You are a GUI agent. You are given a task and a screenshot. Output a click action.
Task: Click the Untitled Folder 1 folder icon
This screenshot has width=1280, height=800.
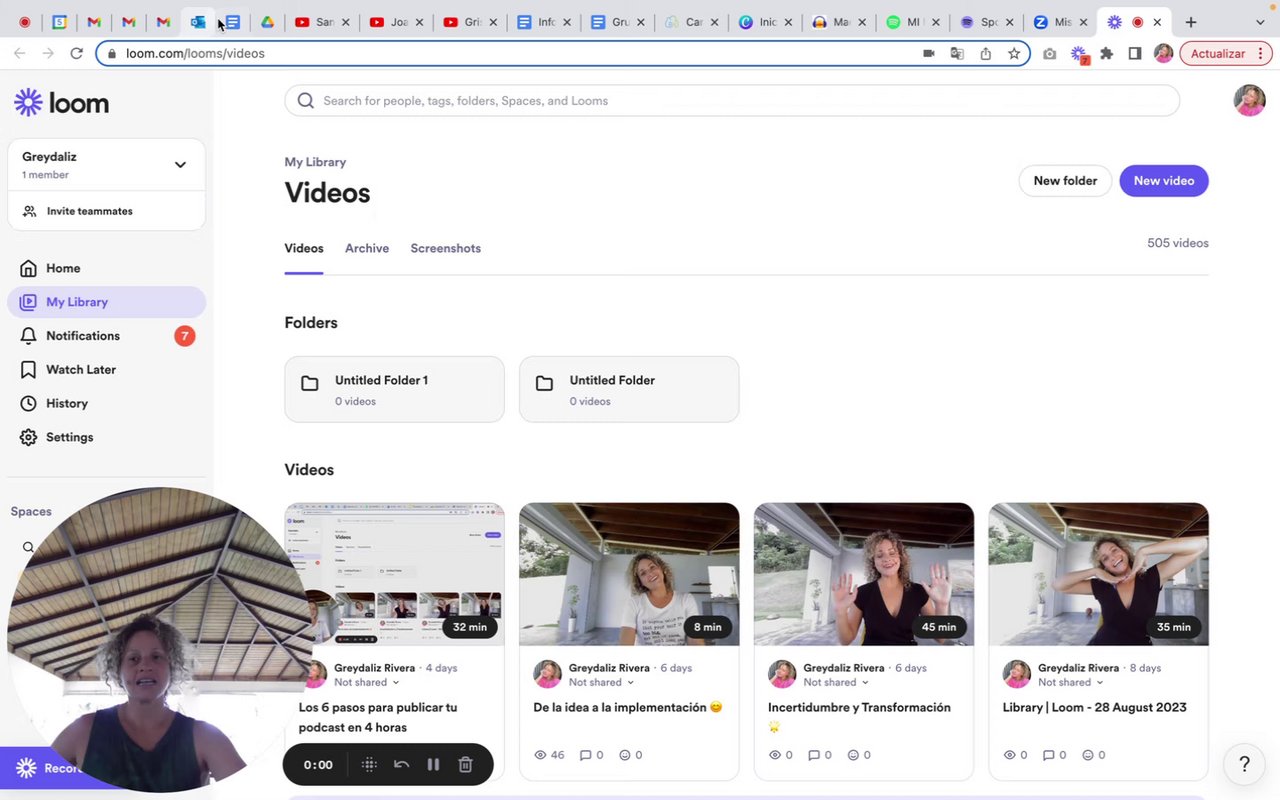310,384
